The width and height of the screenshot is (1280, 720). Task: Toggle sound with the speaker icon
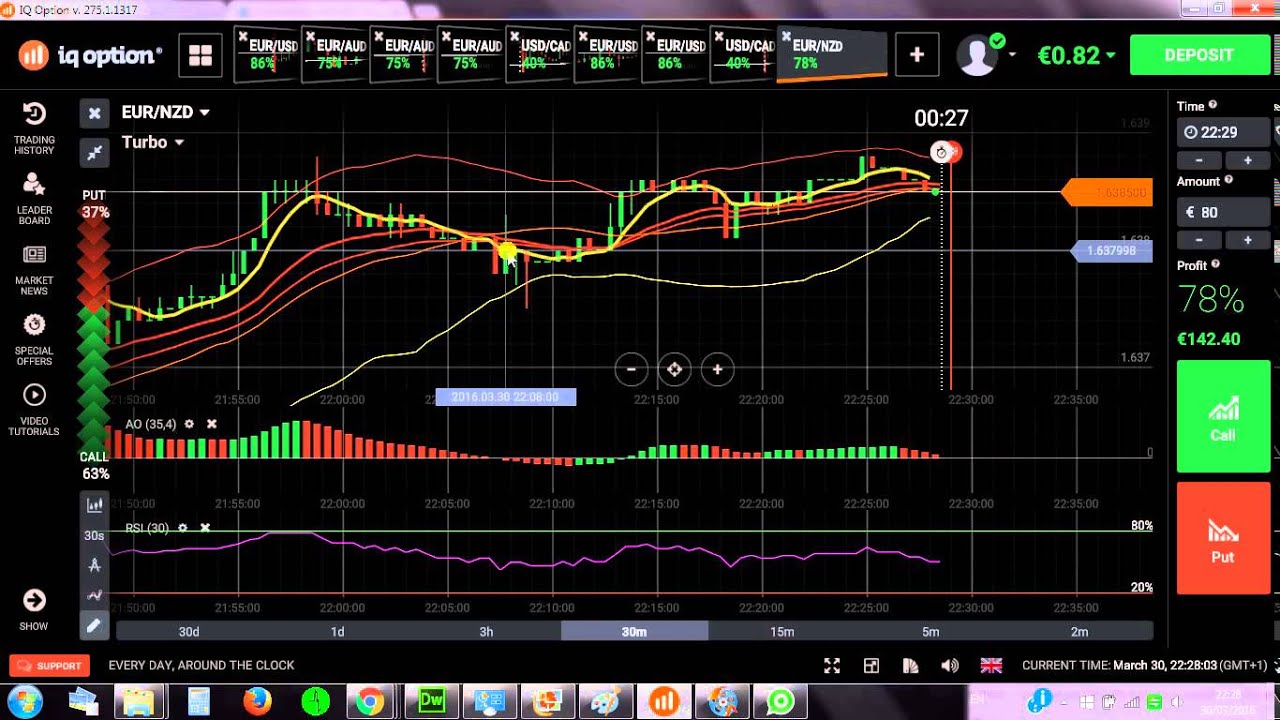pos(950,665)
